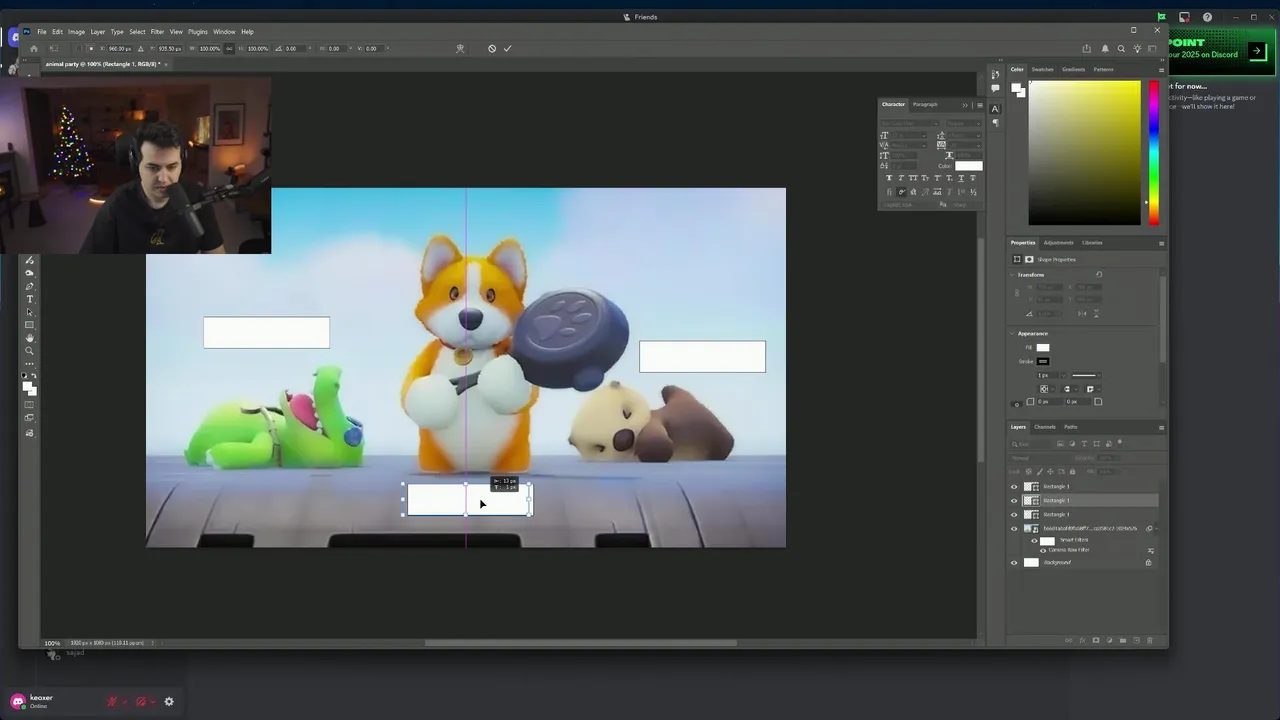Switch to the Adjustments tab
This screenshot has width=1280, height=720.
(1058, 243)
